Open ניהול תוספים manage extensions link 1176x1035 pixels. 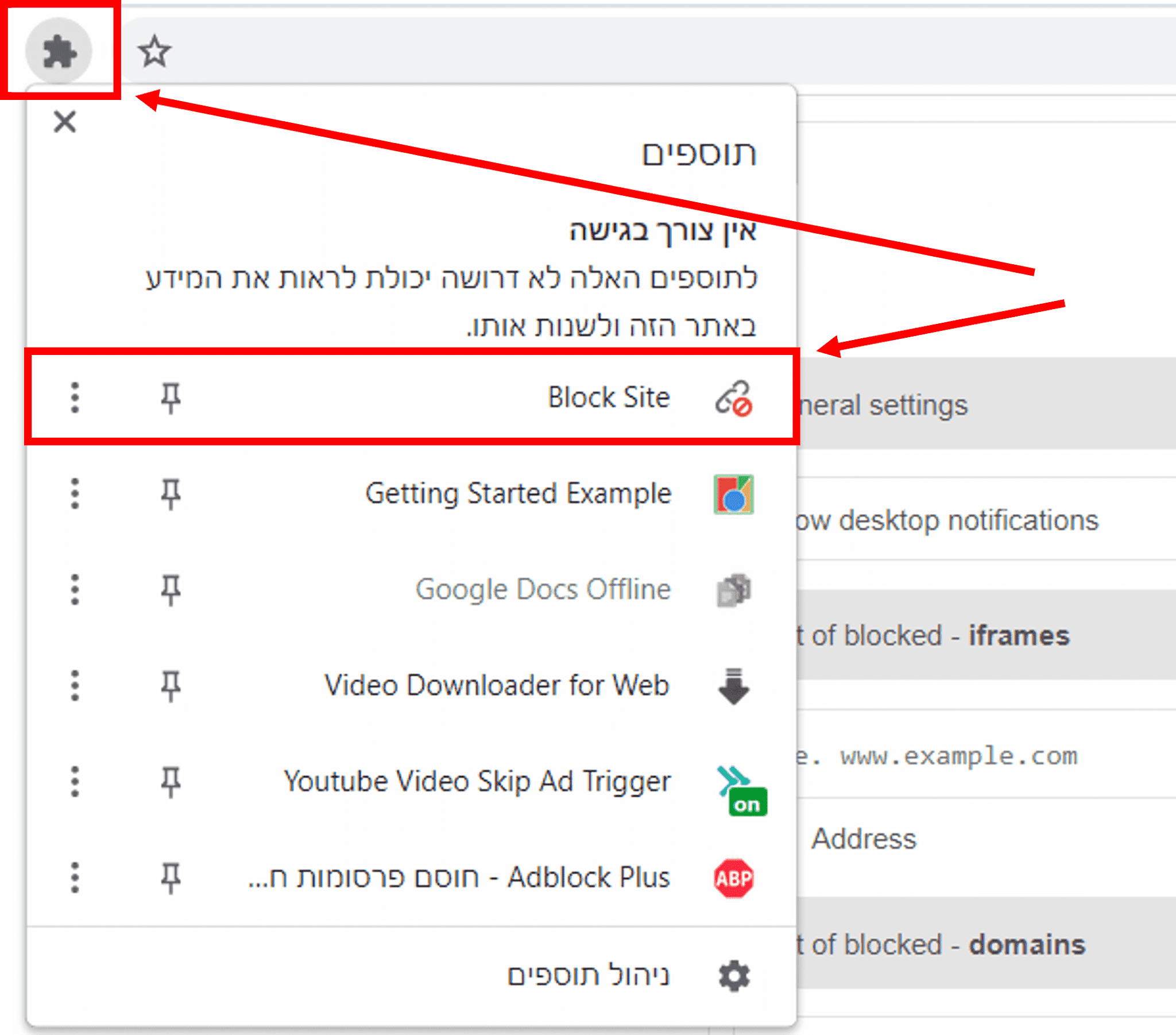588,976
